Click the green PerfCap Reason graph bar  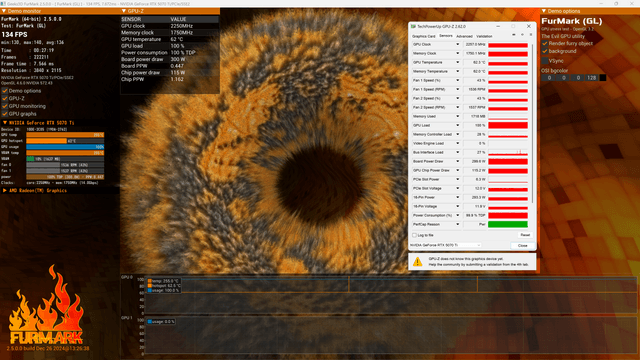pos(508,224)
